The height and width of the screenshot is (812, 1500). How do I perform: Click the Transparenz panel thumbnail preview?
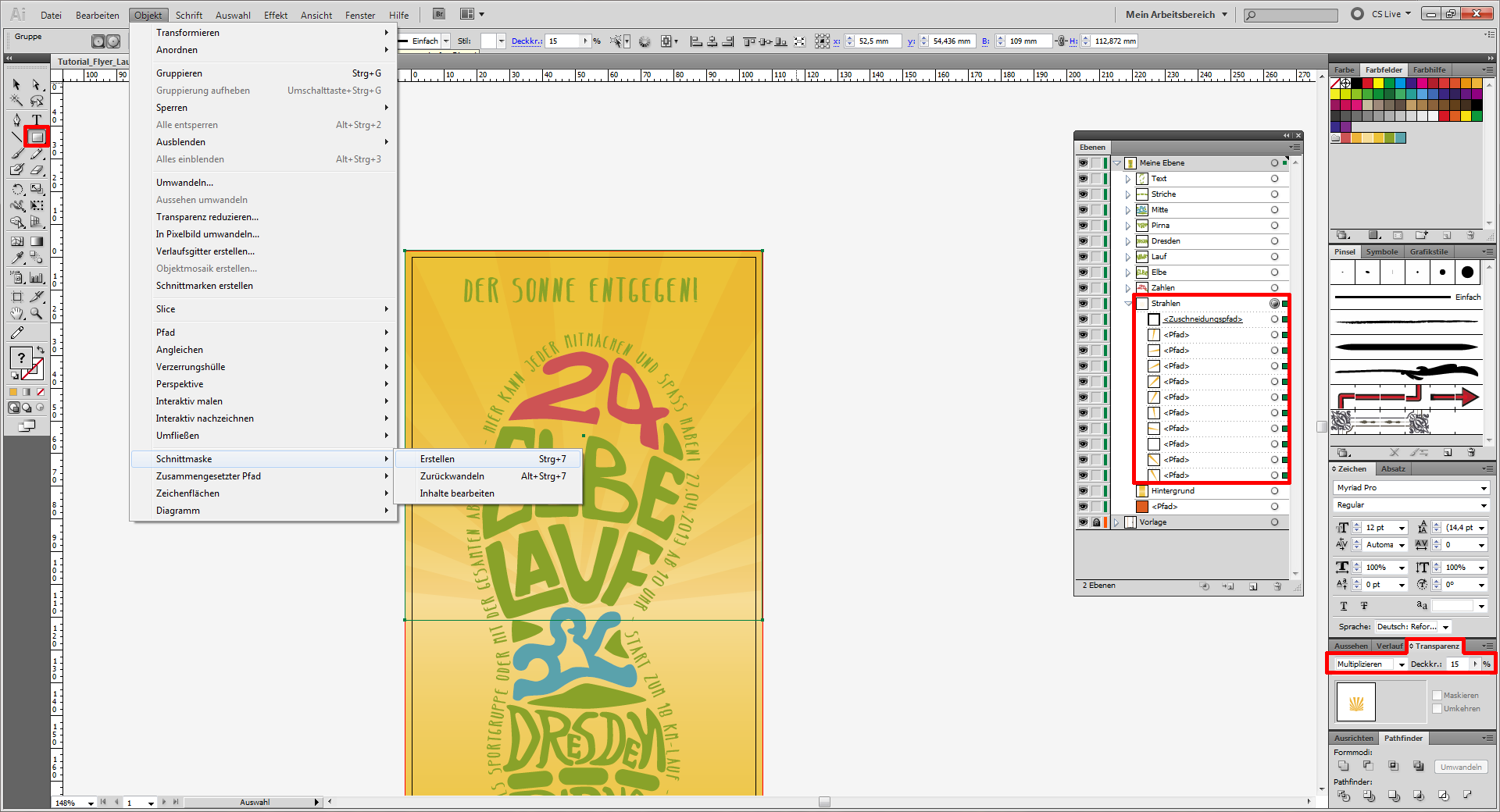click(x=1356, y=702)
